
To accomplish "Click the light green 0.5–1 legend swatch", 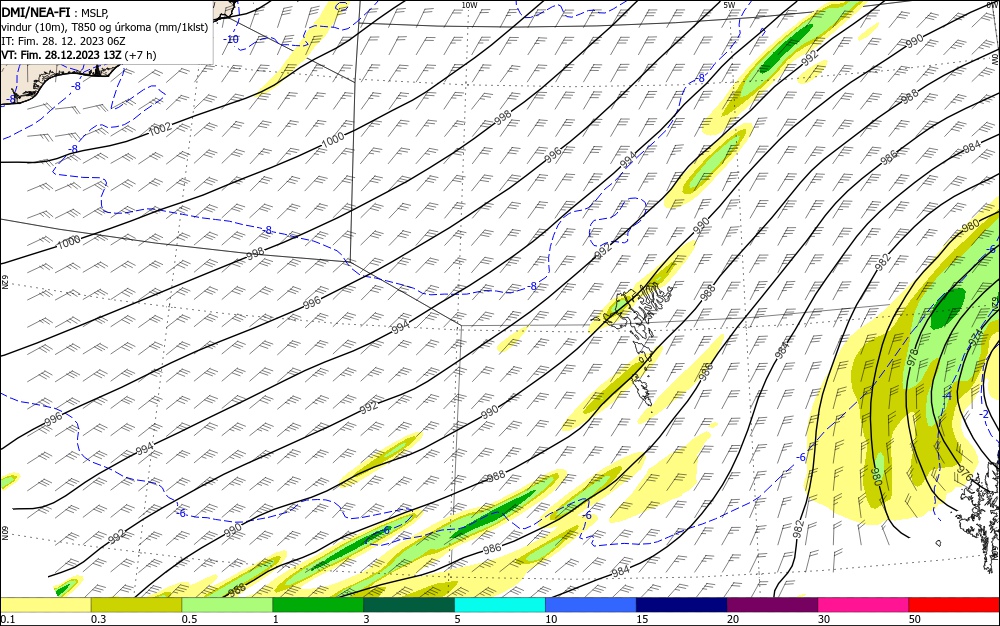I will point(227,605).
